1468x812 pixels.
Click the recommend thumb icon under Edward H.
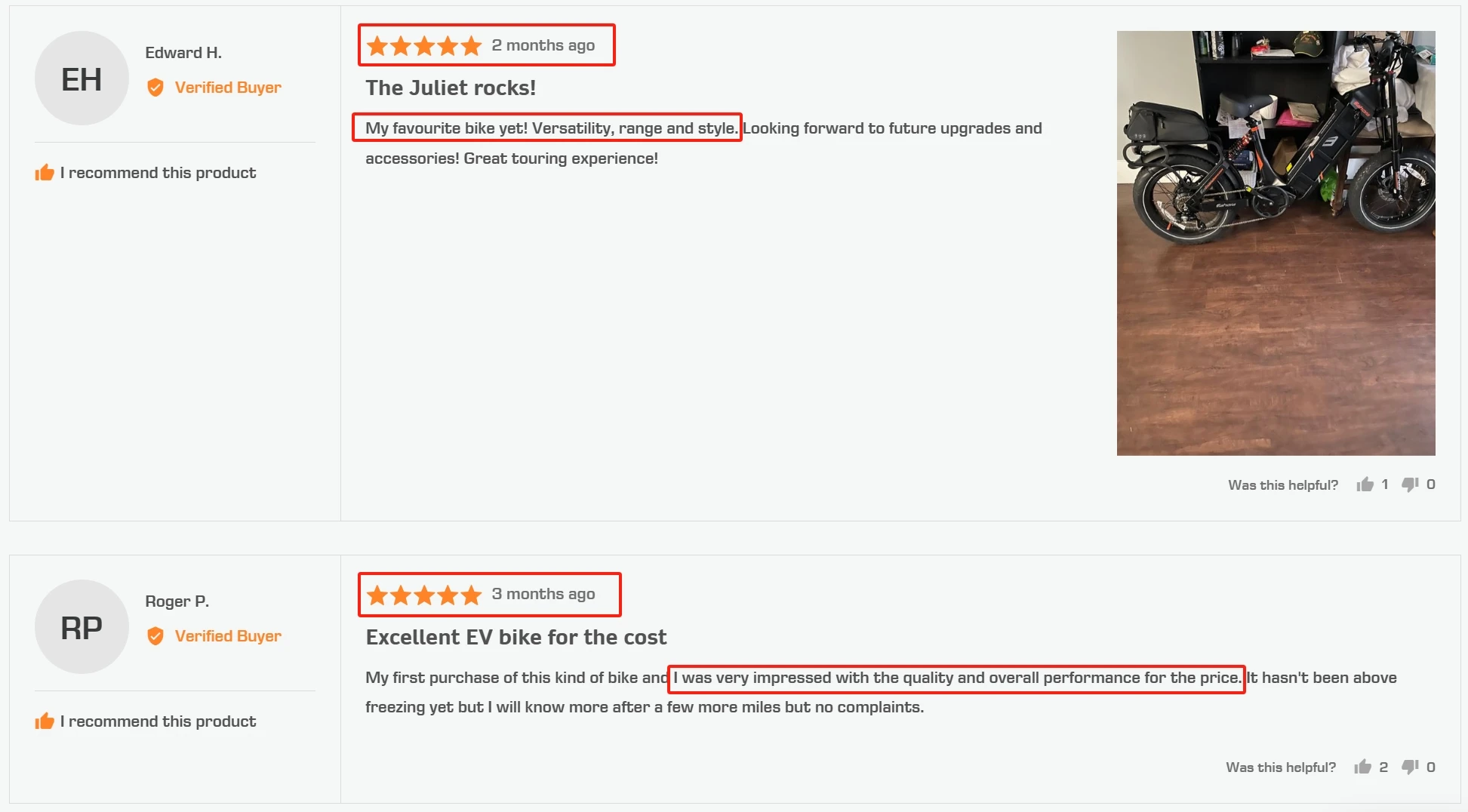45,173
